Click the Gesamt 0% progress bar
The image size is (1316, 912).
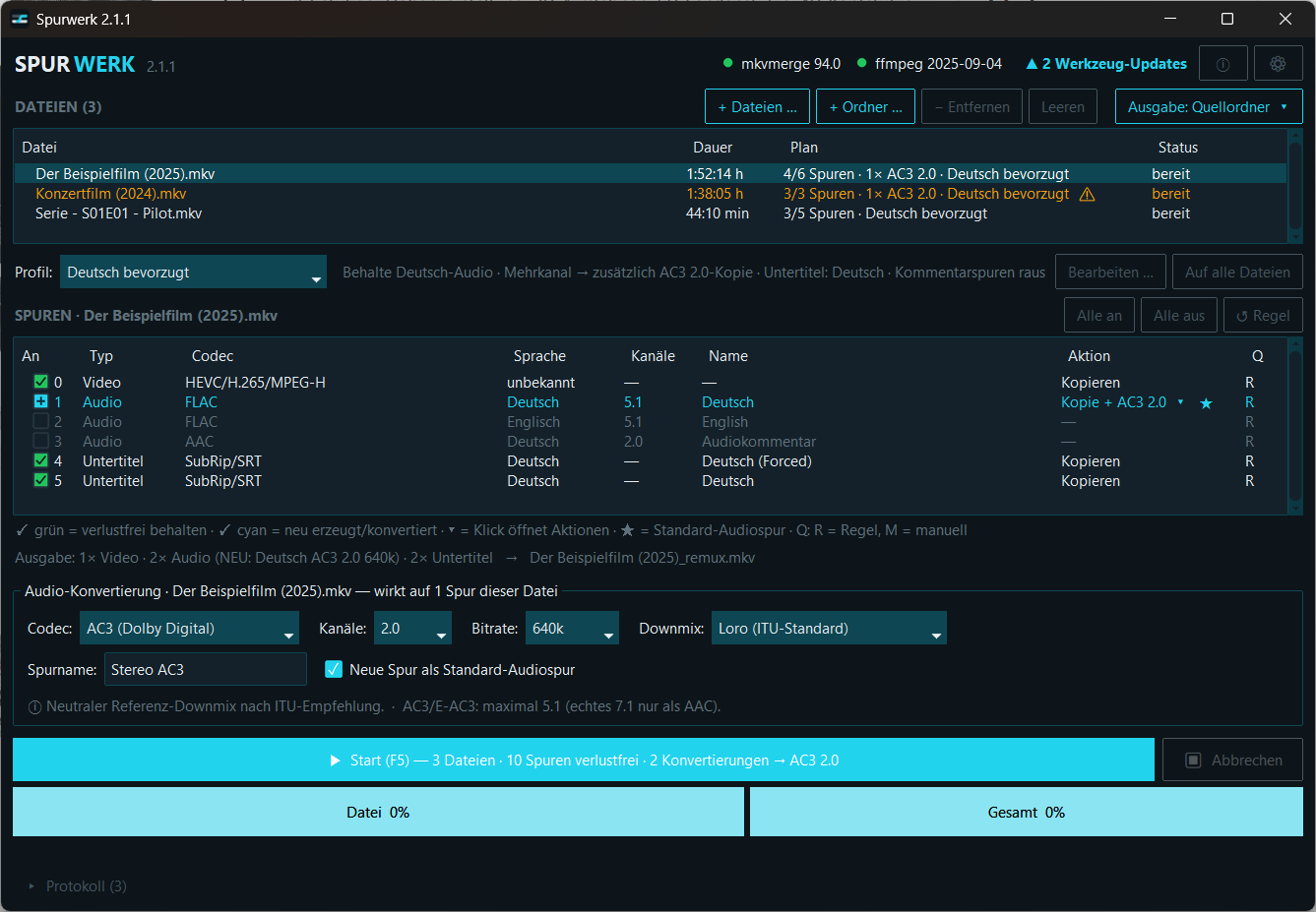click(x=1027, y=812)
